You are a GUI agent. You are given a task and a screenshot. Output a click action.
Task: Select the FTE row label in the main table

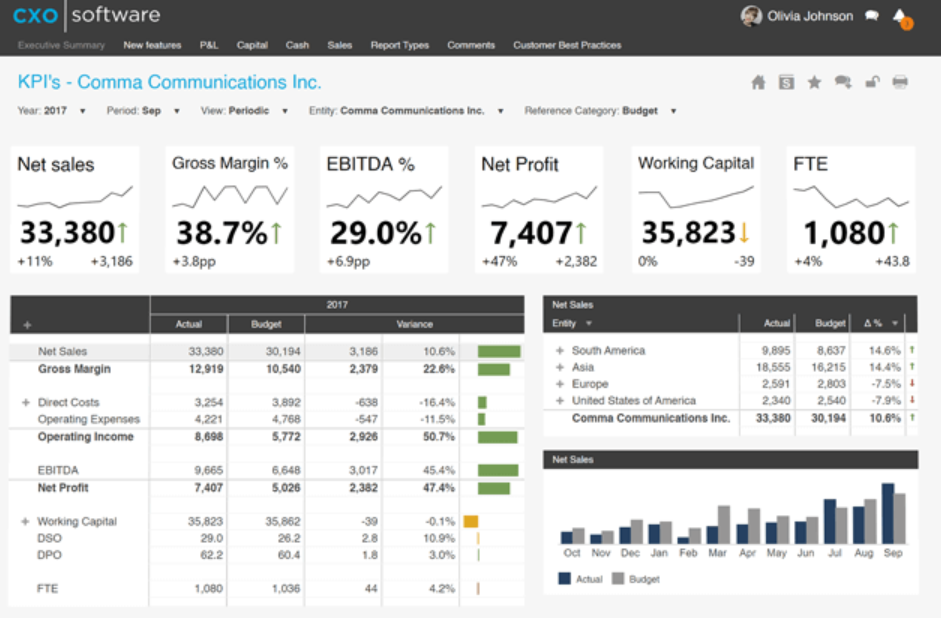pyautogui.click(x=47, y=589)
